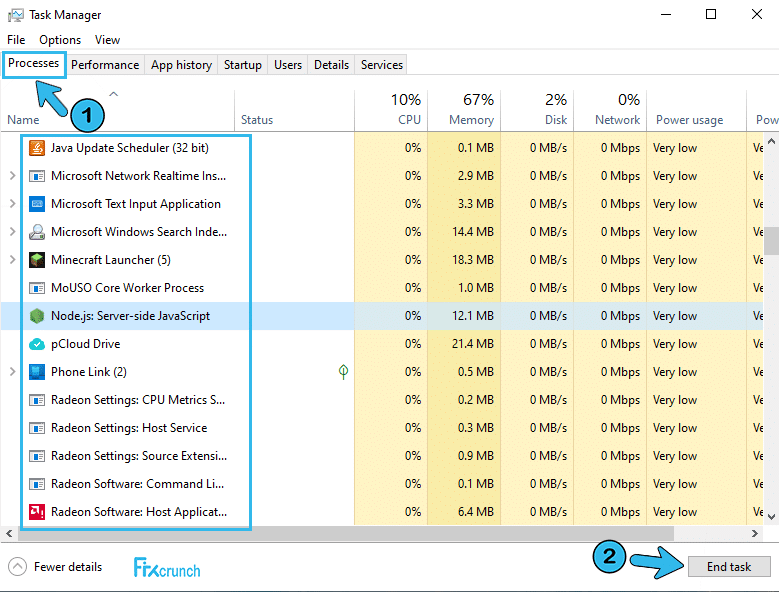Open the File menu
The image size is (779, 592).
click(x=16, y=40)
